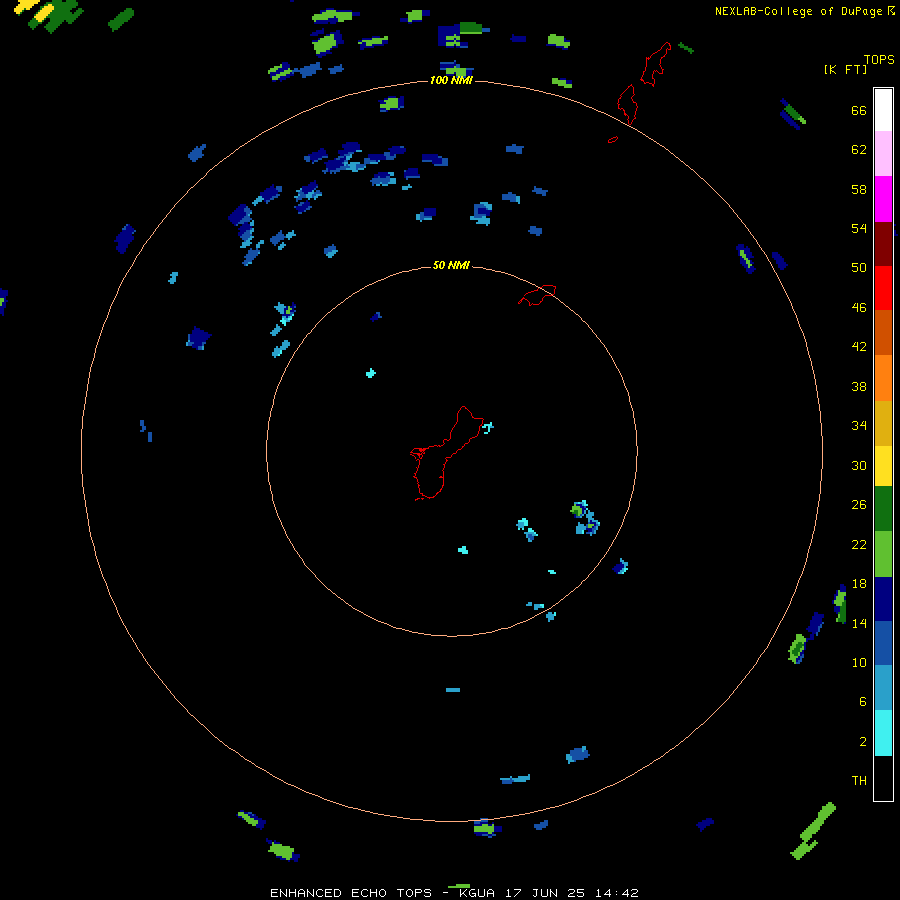Click the cyan echo just east of Guam
Image resolution: width=900 pixels, height=900 pixels.
(x=488, y=427)
